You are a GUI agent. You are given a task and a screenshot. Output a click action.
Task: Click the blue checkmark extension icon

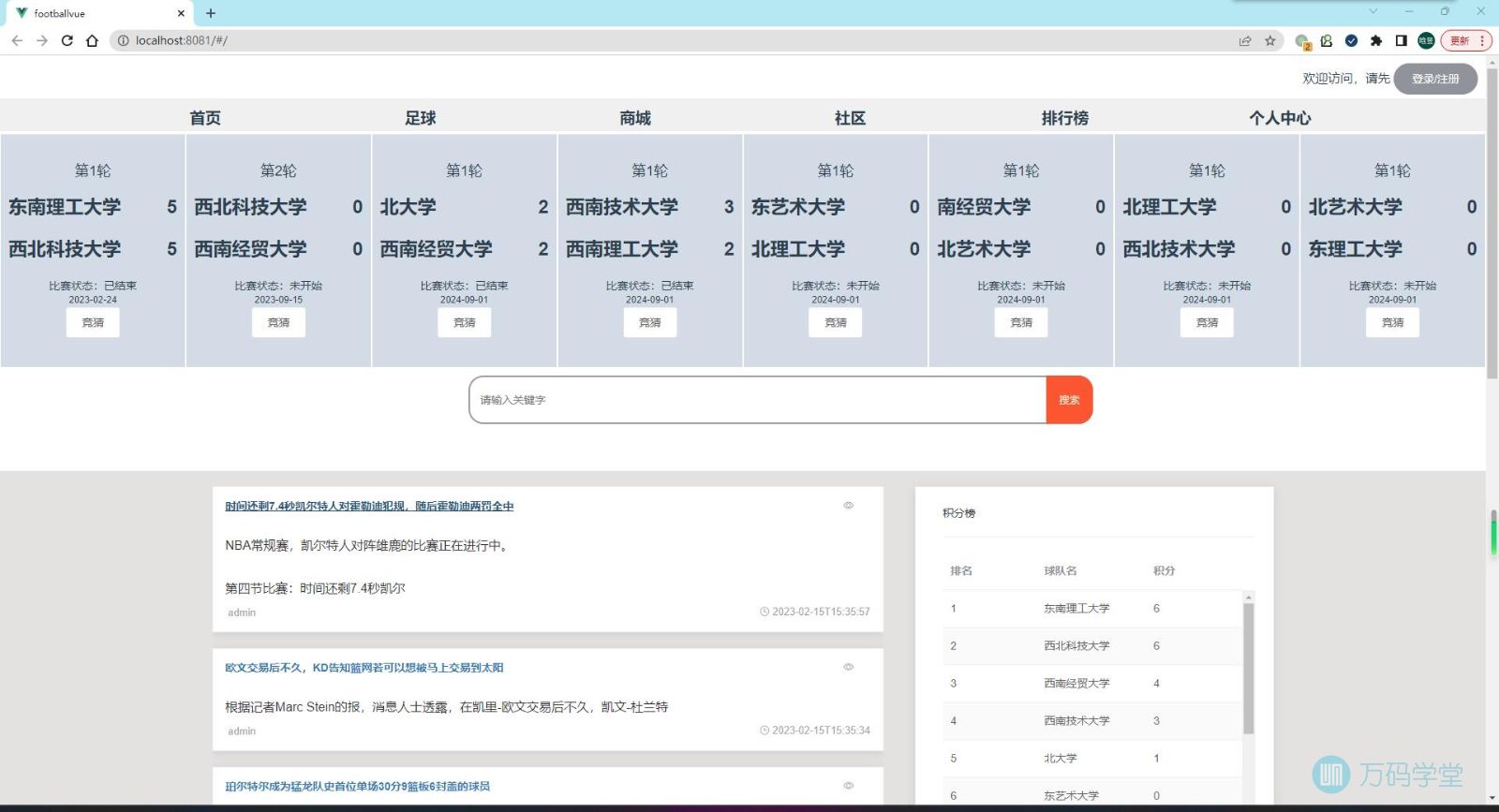point(1351,40)
